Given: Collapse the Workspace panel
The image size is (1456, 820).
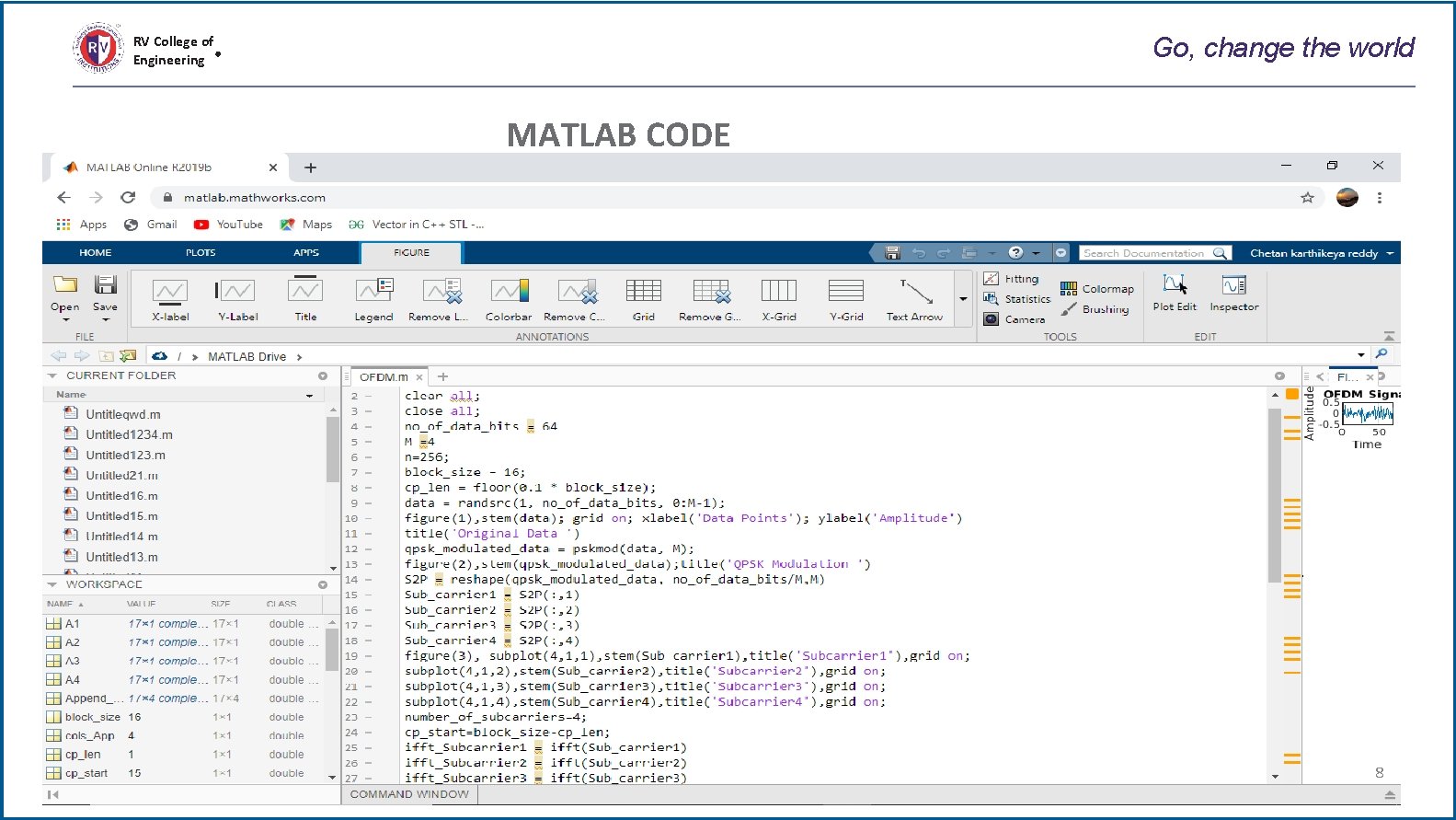Looking at the screenshot, I should pos(52,584).
